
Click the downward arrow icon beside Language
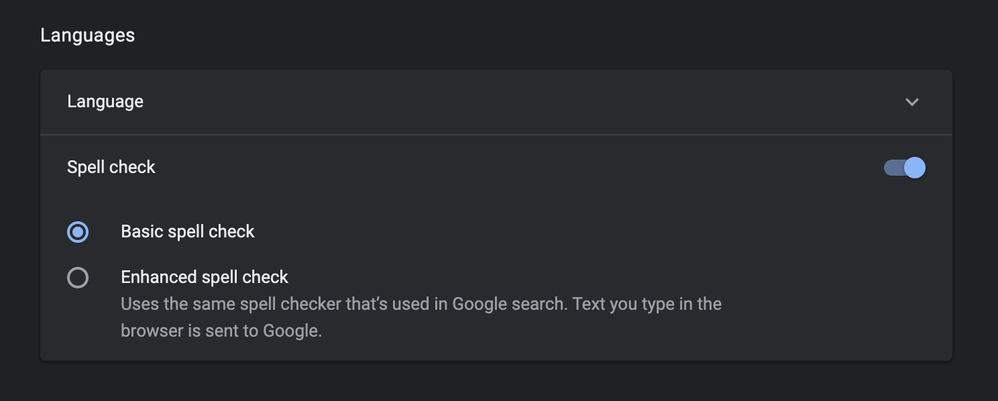[x=911, y=102]
